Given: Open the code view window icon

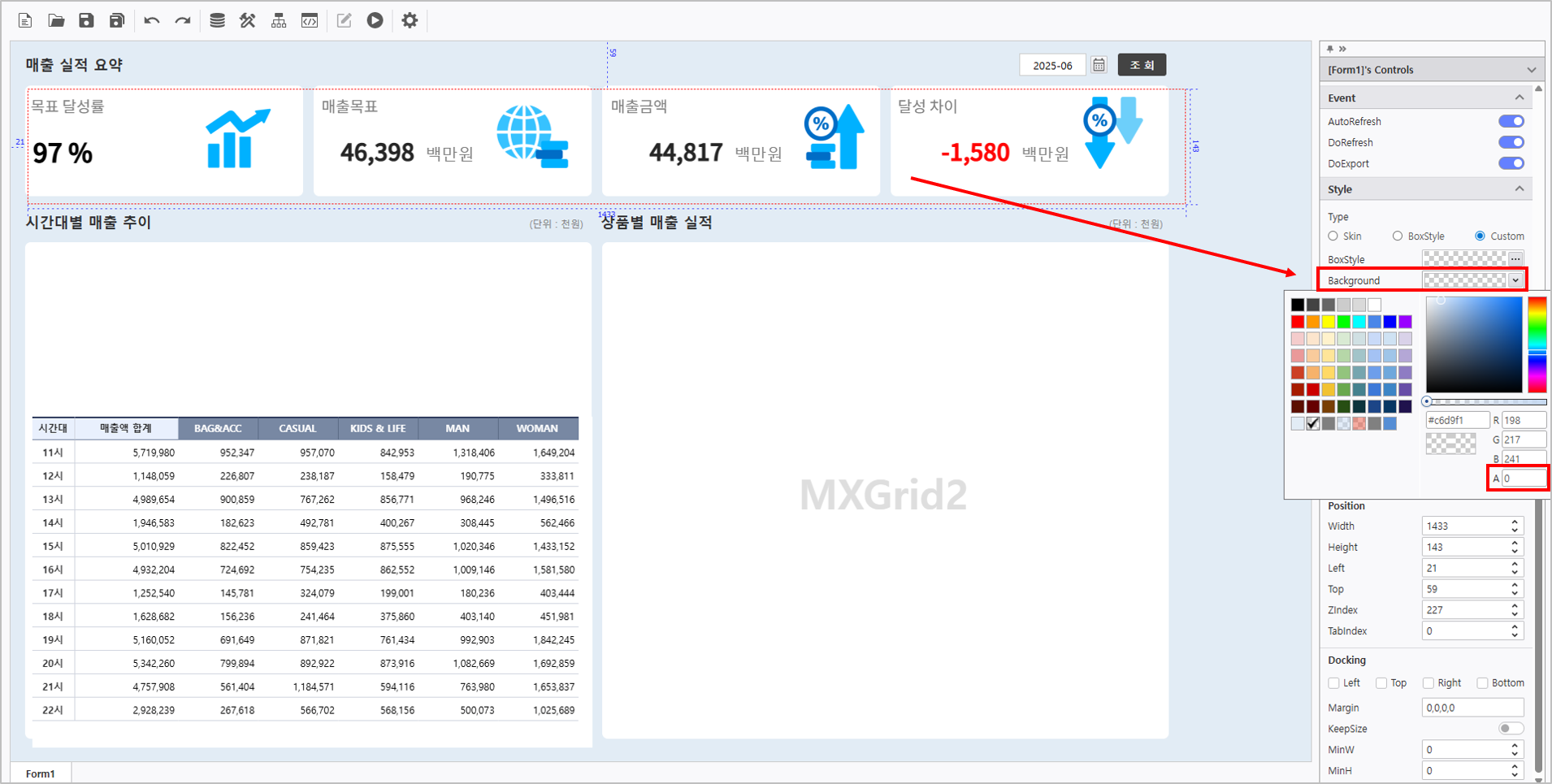Looking at the screenshot, I should tap(310, 20).
